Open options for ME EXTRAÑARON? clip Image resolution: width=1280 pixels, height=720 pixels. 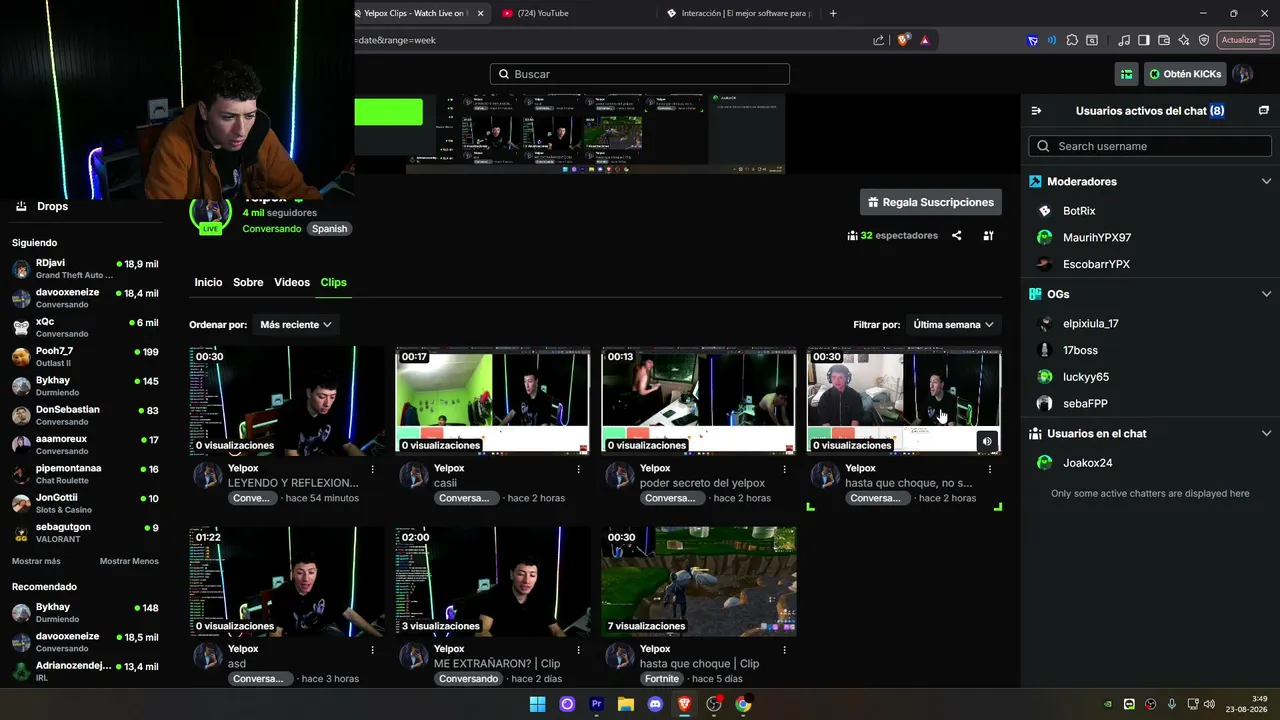click(x=578, y=650)
